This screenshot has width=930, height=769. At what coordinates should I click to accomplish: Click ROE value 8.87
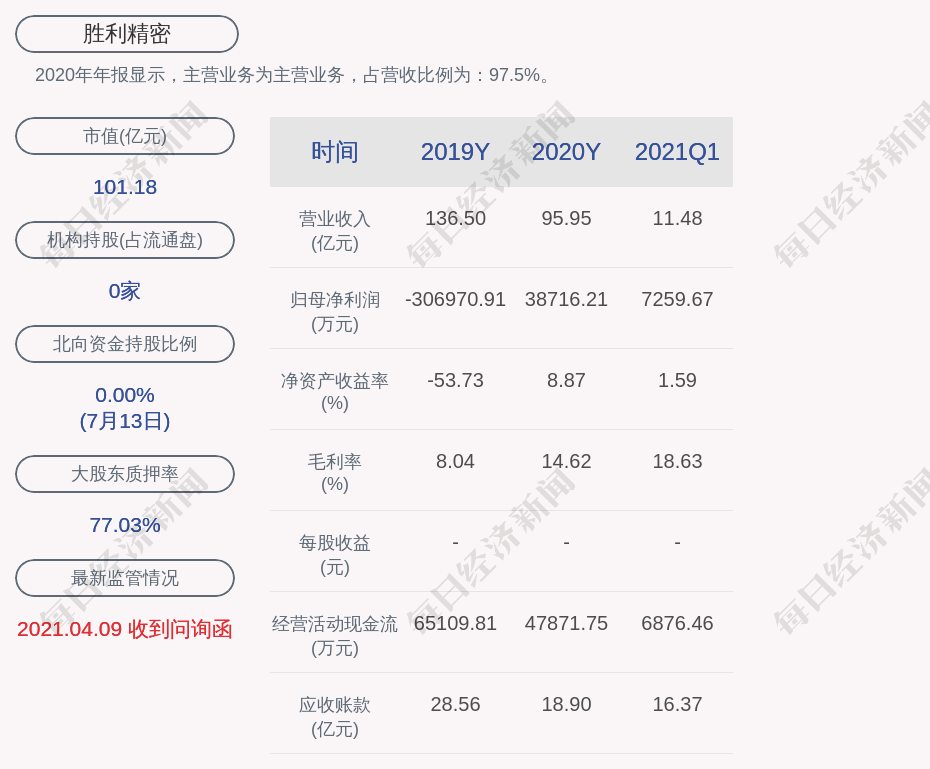coord(566,380)
